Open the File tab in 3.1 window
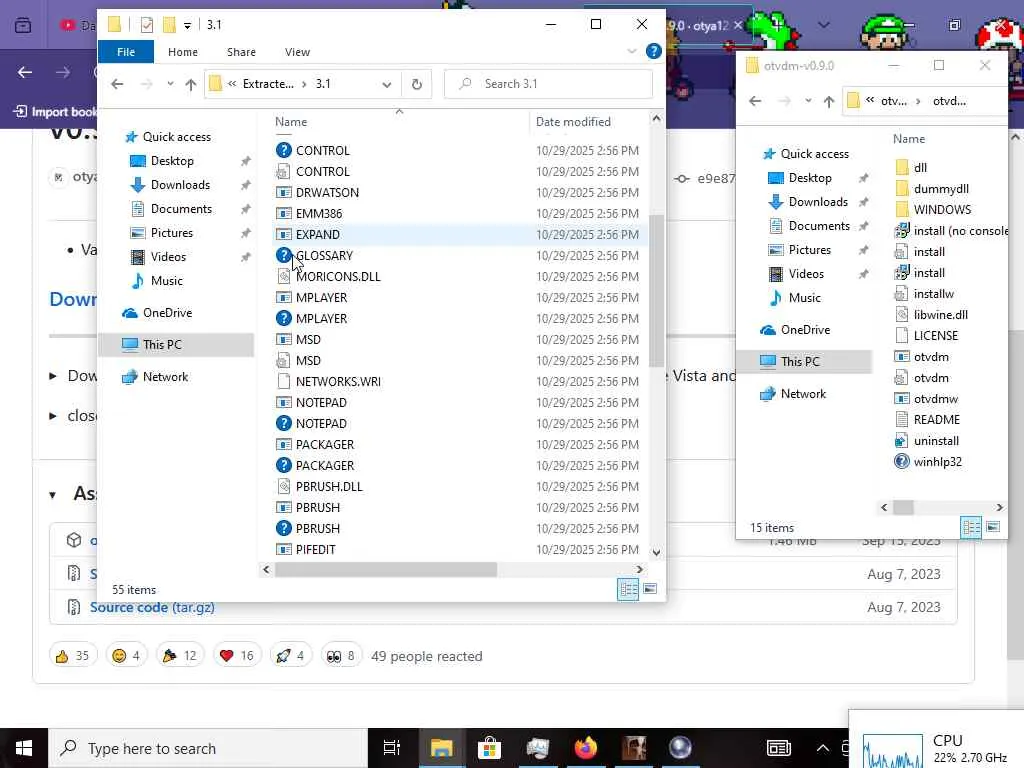 pyautogui.click(x=126, y=52)
